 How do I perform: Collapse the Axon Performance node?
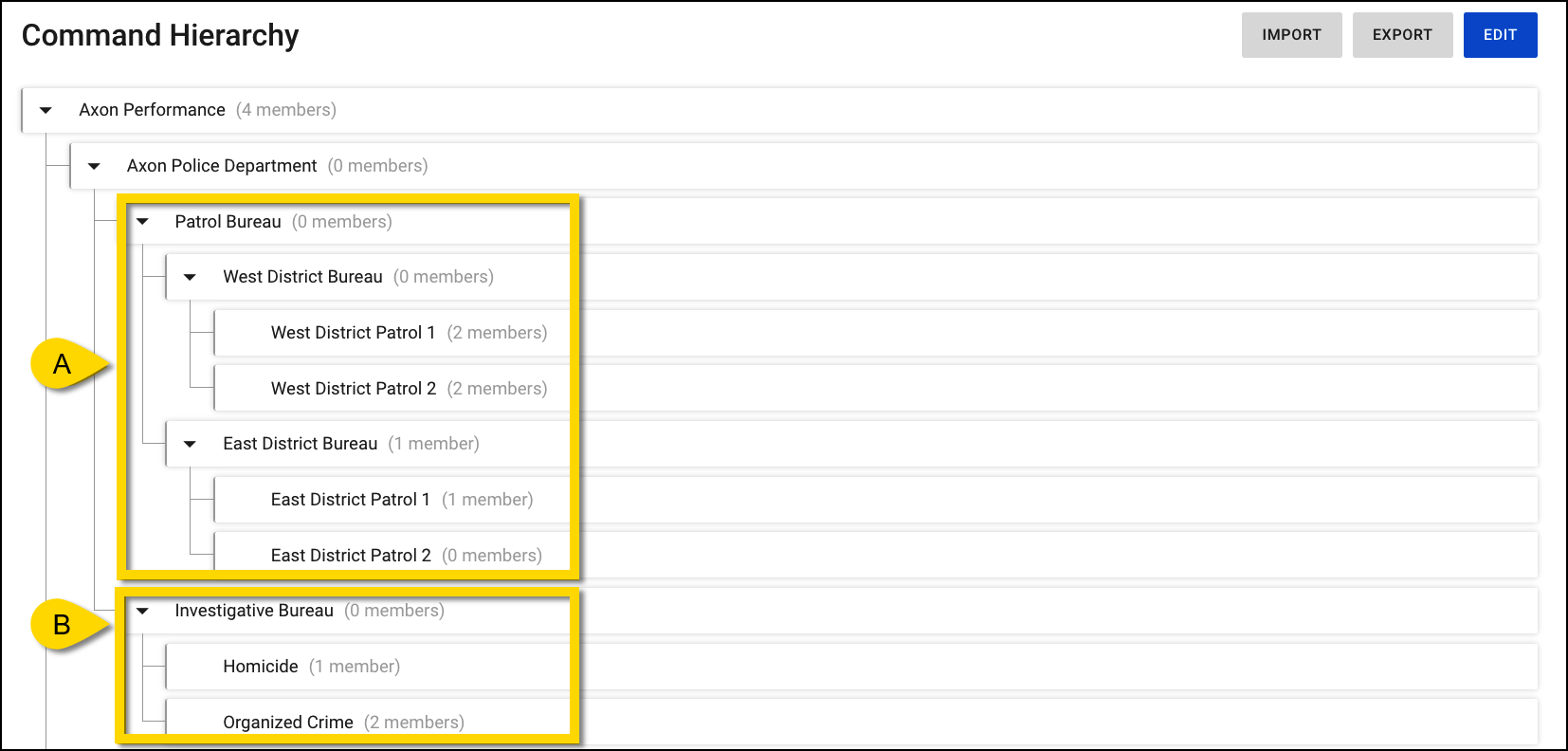pyautogui.click(x=46, y=110)
